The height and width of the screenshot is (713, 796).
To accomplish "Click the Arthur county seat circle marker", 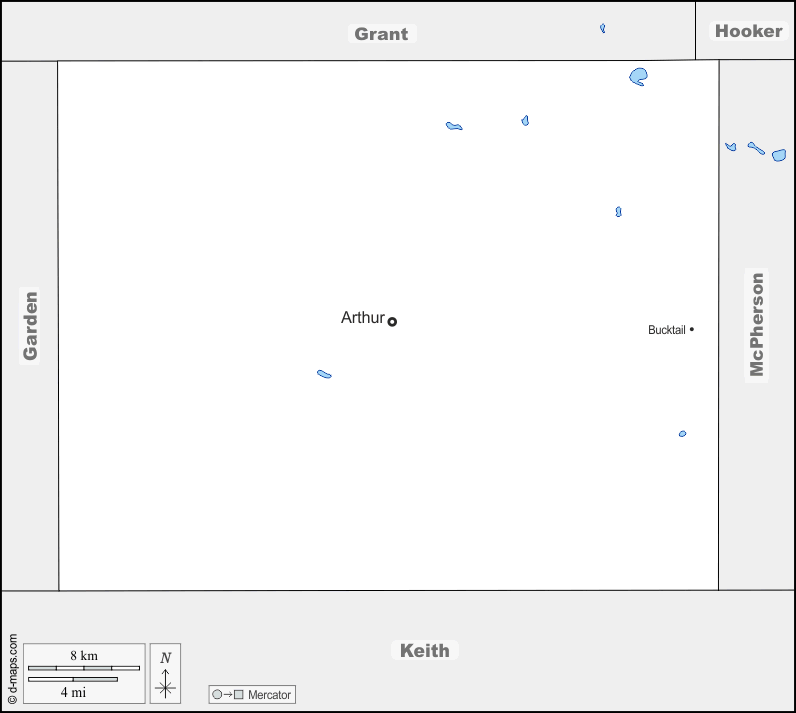I will click(x=392, y=321).
